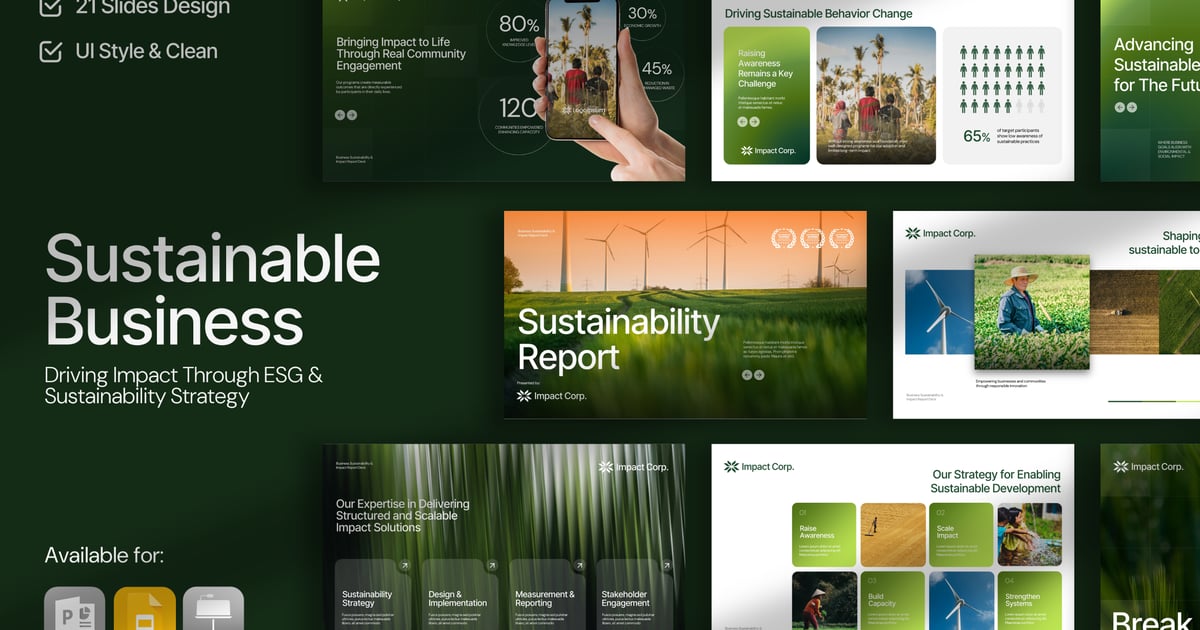This screenshot has width=1200, height=630.
Task: Click the 02 Scale Impact tile
Action: click(x=961, y=535)
